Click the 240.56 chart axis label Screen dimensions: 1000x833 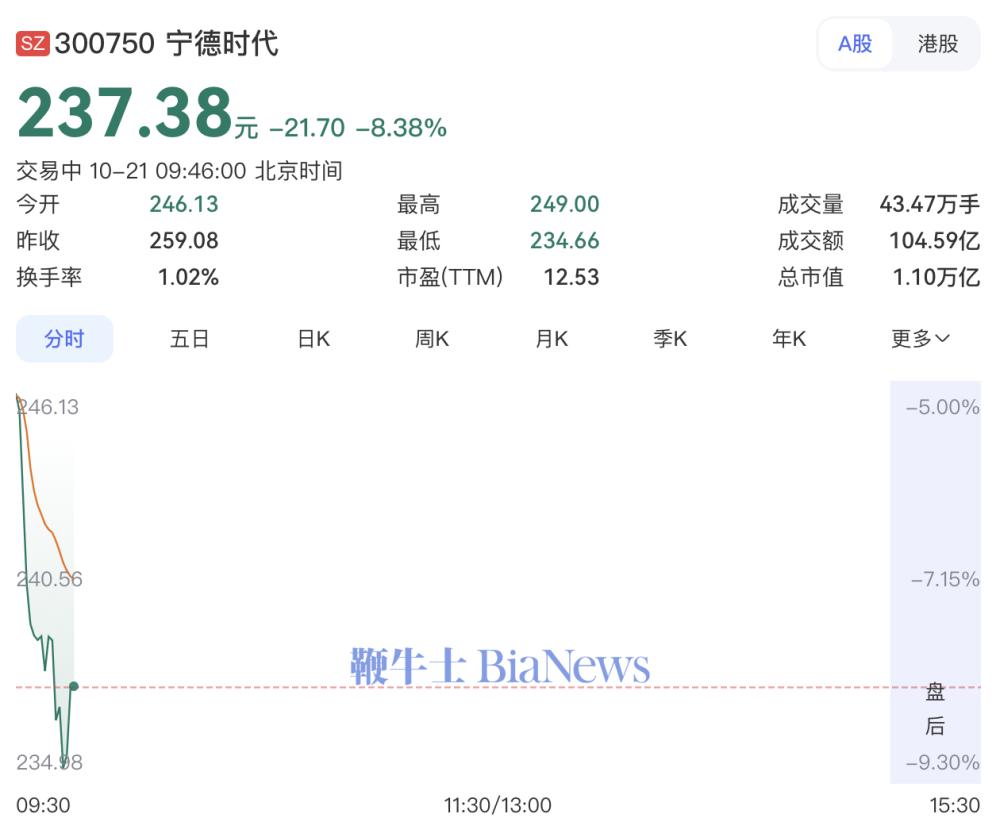coord(50,579)
